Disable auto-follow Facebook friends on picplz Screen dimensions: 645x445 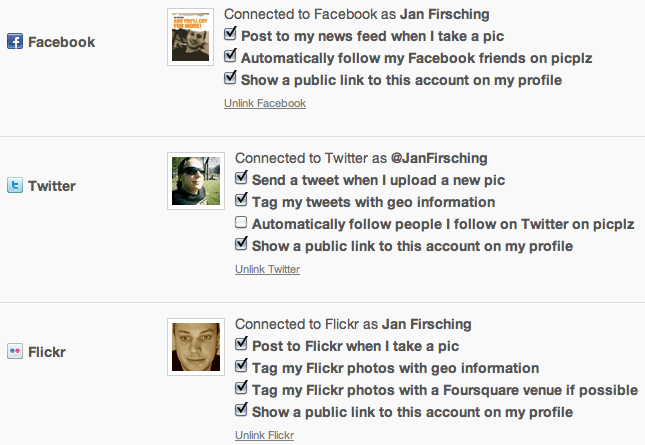point(230,56)
